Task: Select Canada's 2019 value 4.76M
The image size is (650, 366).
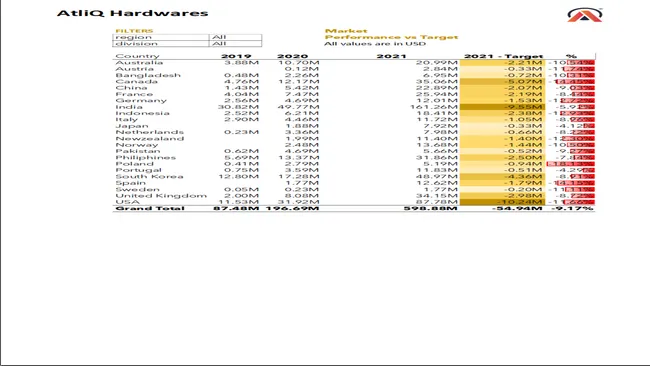Action: [x=242, y=82]
